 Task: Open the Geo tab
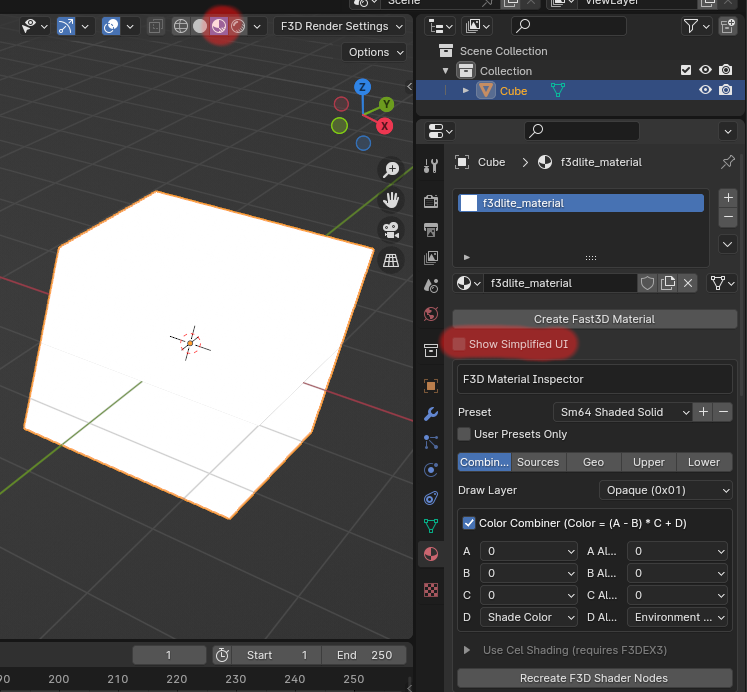tap(593, 462)
